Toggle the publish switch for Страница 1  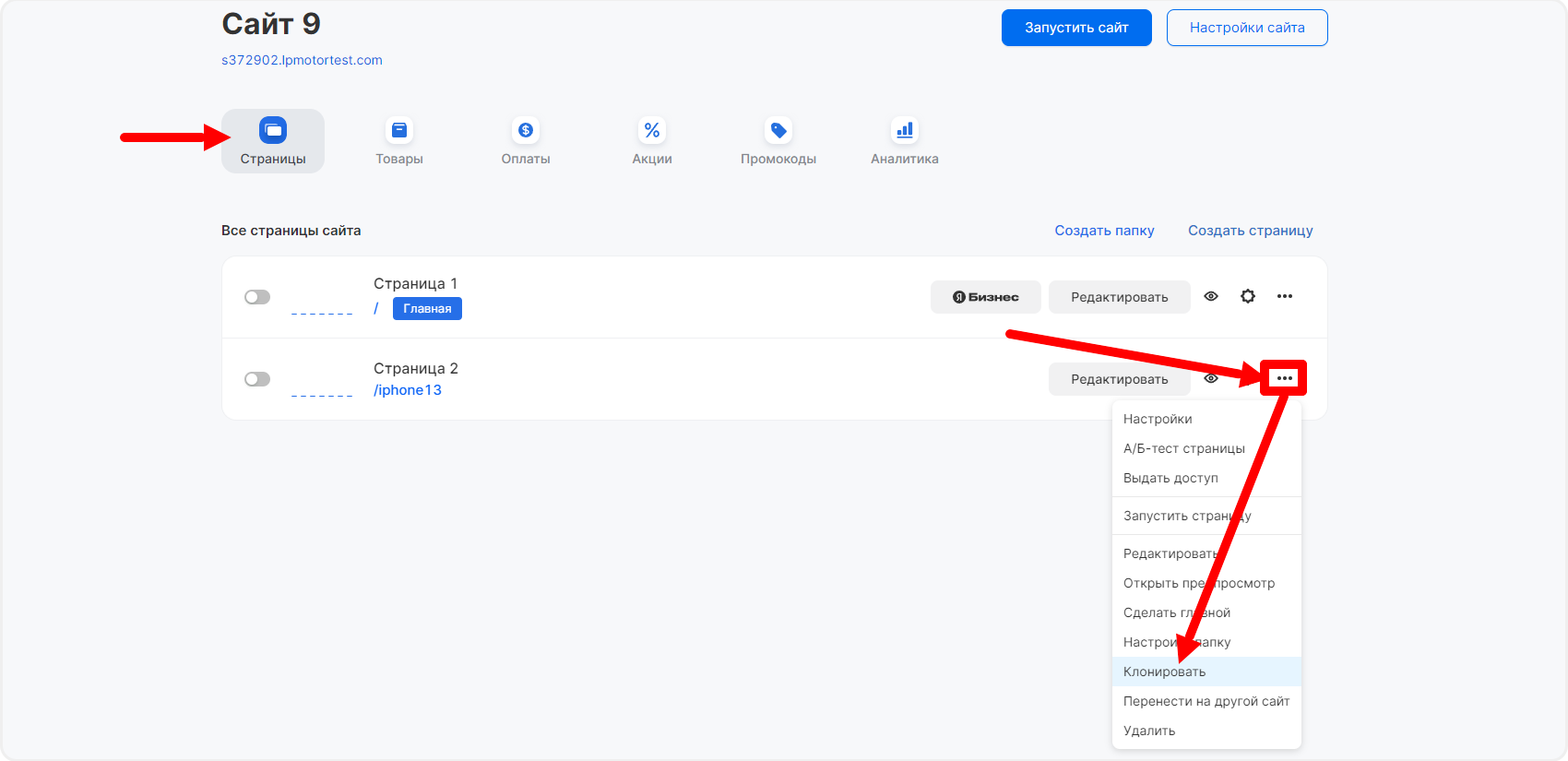point(257,297)
